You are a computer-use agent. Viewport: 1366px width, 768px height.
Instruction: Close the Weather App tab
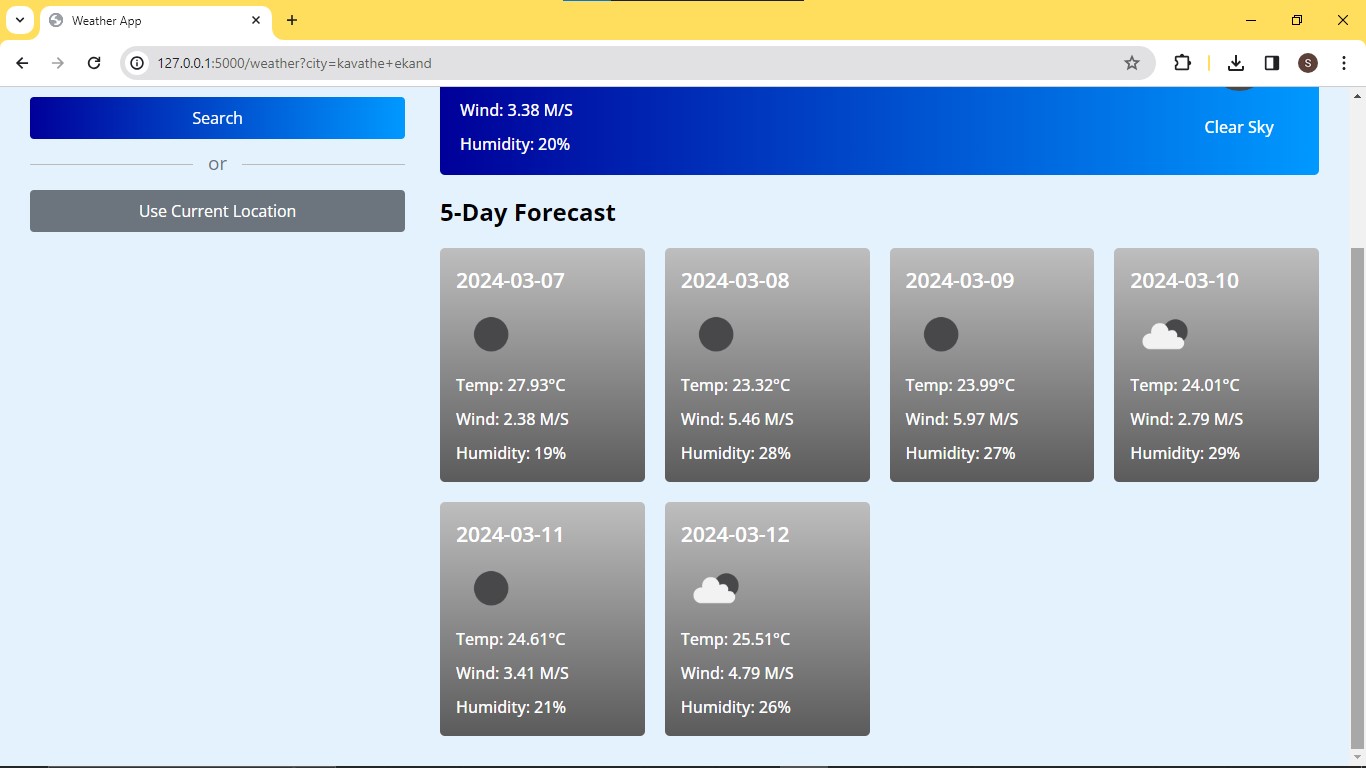point(256,20)
